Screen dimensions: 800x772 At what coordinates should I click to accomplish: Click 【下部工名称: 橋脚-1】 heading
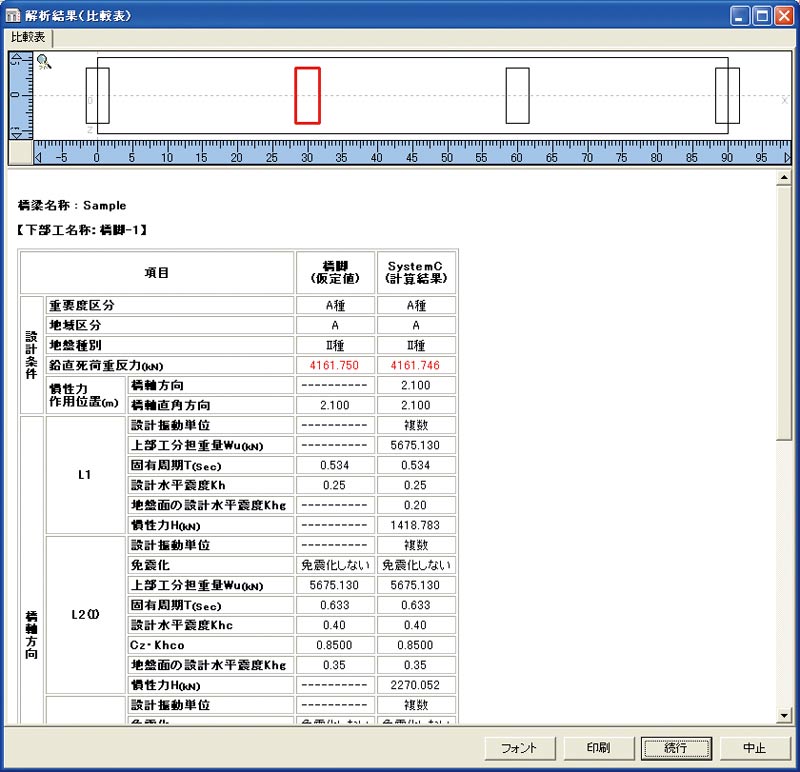click(82, 230)
